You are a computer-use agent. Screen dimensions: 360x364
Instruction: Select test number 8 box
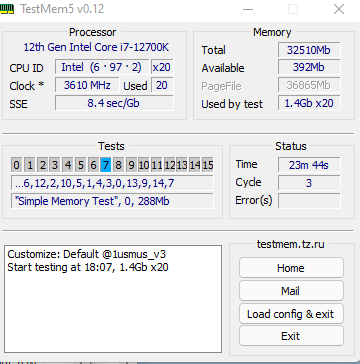pyautogui.click(x=118, y=165)
